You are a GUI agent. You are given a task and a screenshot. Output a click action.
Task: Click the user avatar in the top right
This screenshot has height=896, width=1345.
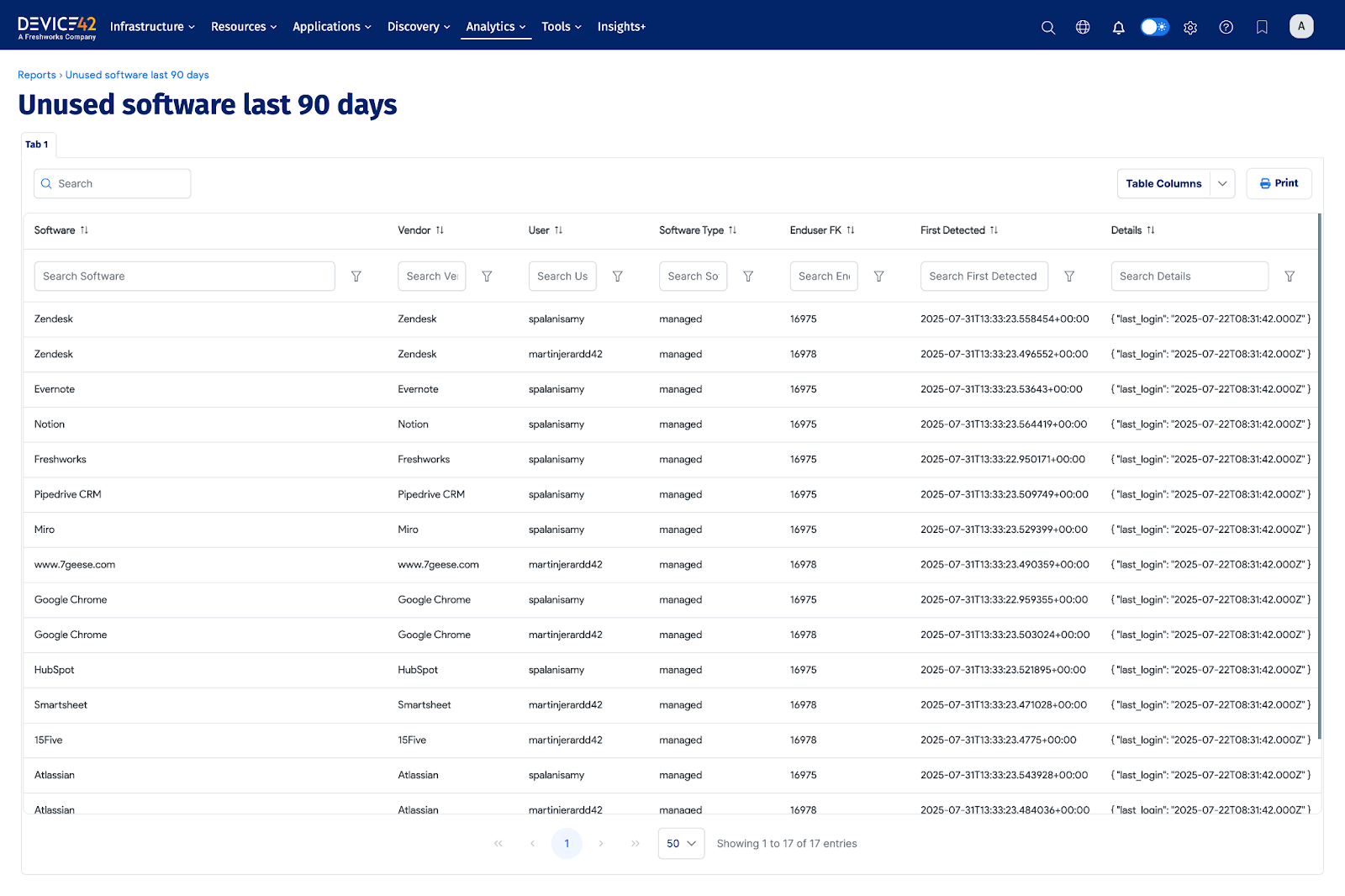[1300, 26]
